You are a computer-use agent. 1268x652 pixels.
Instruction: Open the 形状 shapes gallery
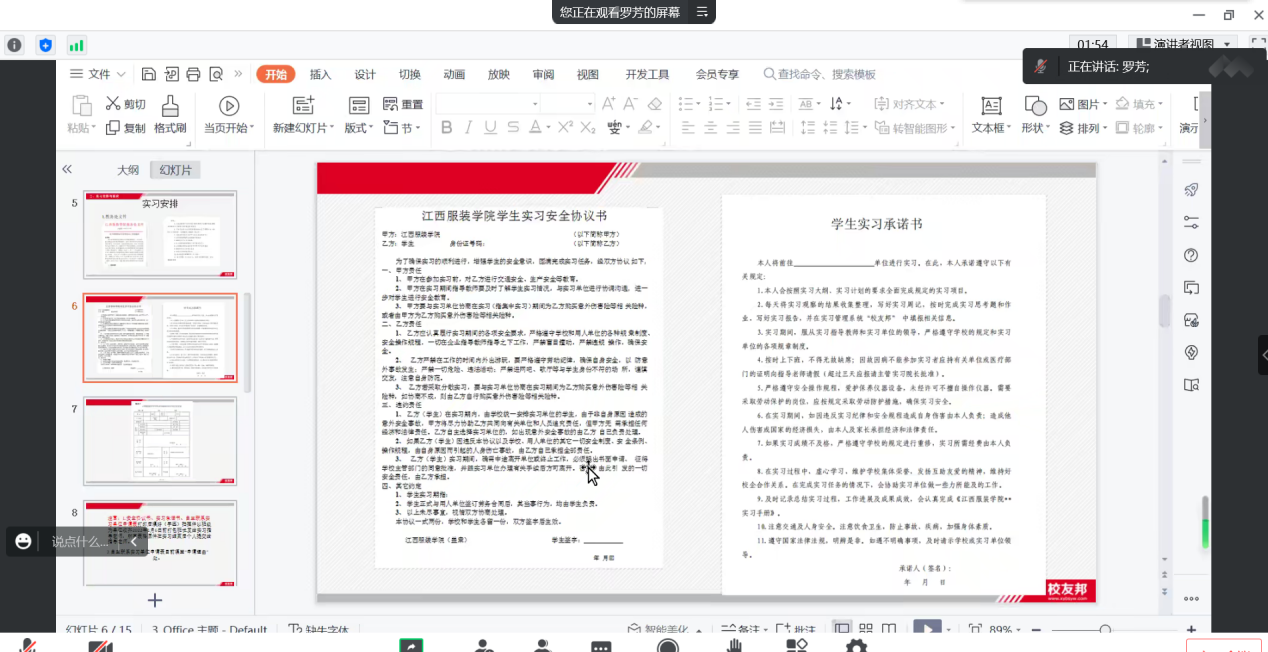tap(1035, 114)
